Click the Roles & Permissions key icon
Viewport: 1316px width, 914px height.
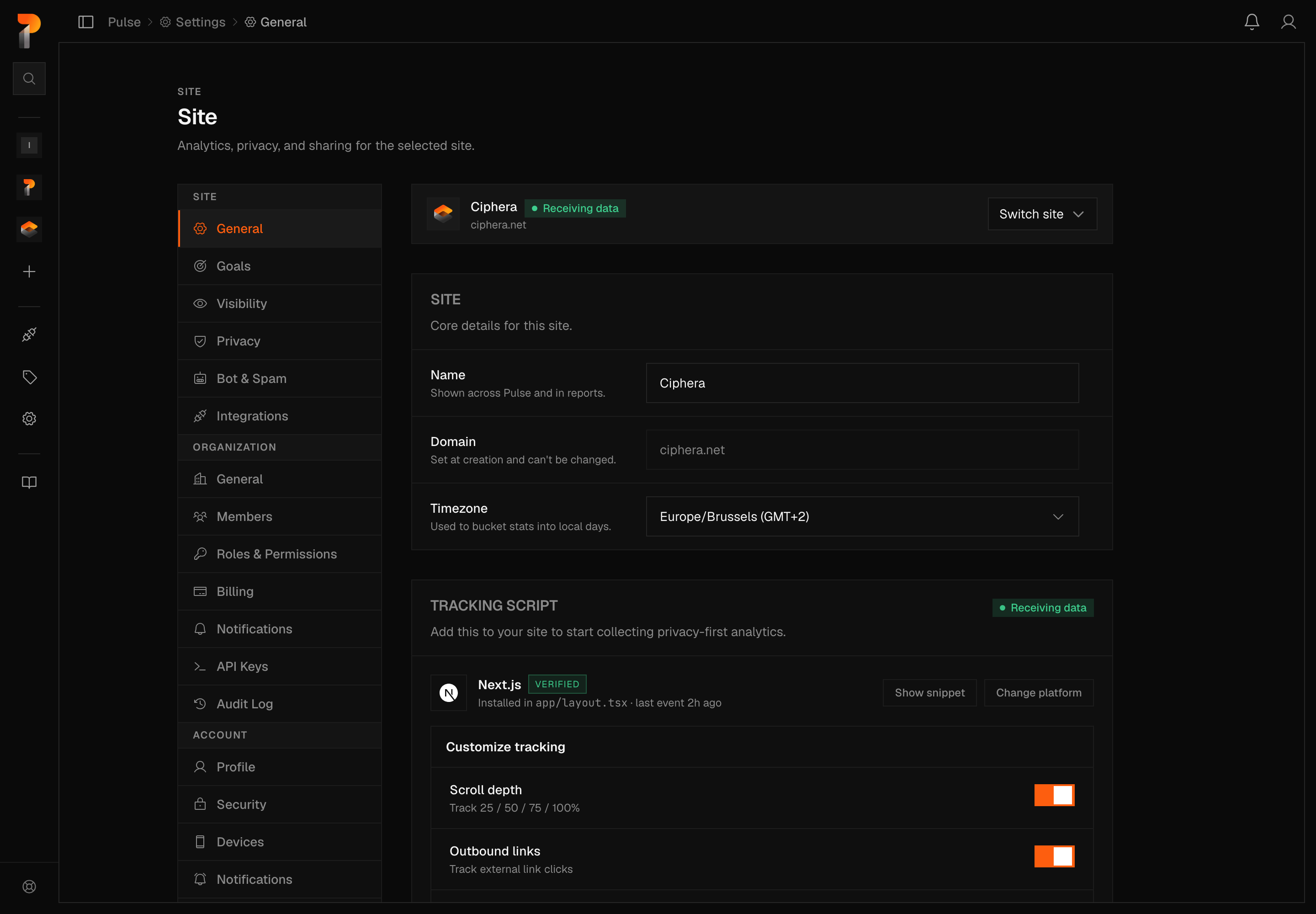[200, 554]
